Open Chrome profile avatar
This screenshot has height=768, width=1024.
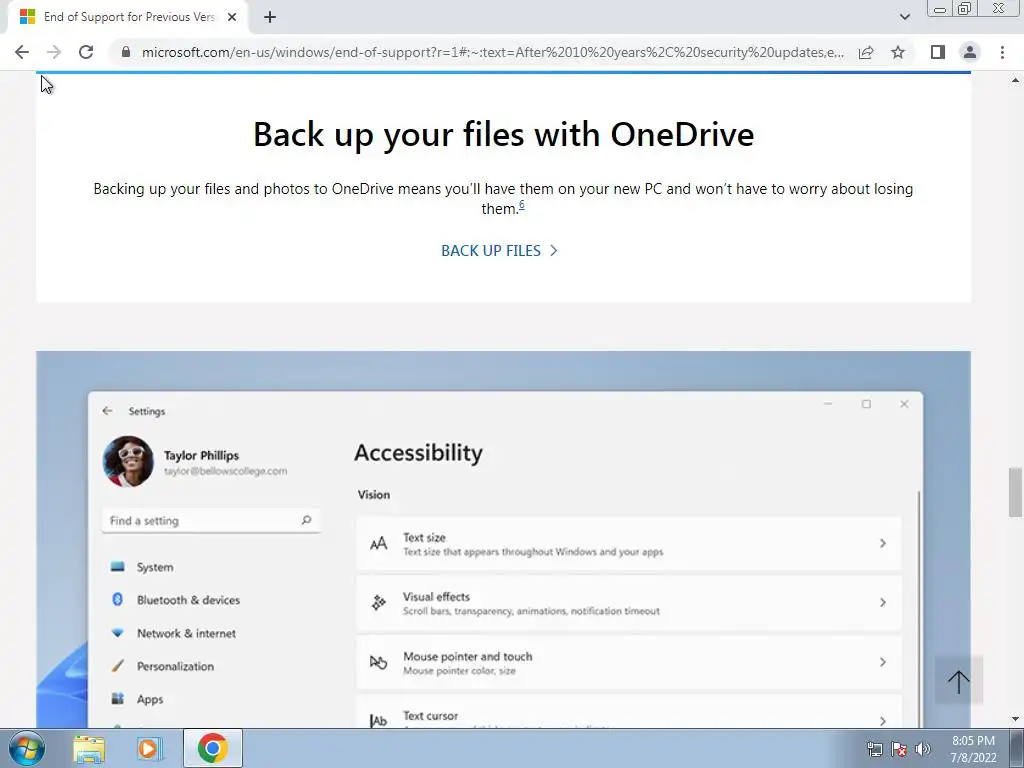point(970,52)
